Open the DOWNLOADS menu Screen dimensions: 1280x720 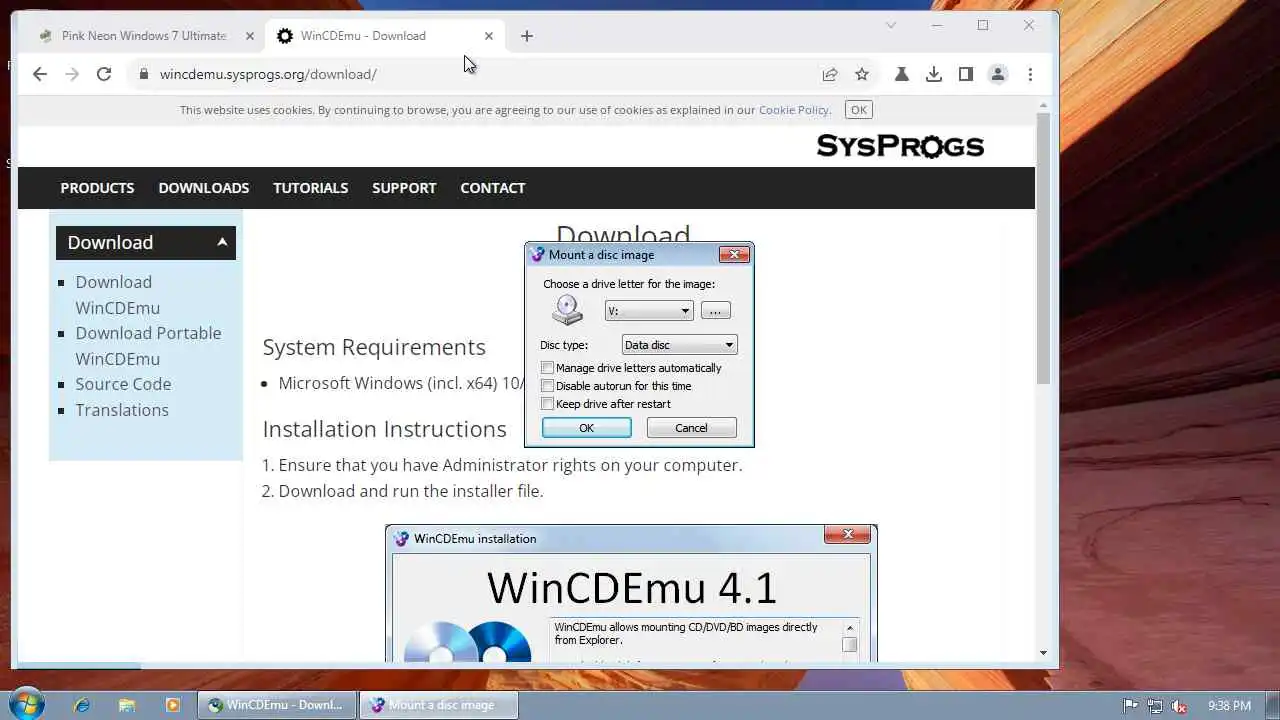(x=204, y=188)
